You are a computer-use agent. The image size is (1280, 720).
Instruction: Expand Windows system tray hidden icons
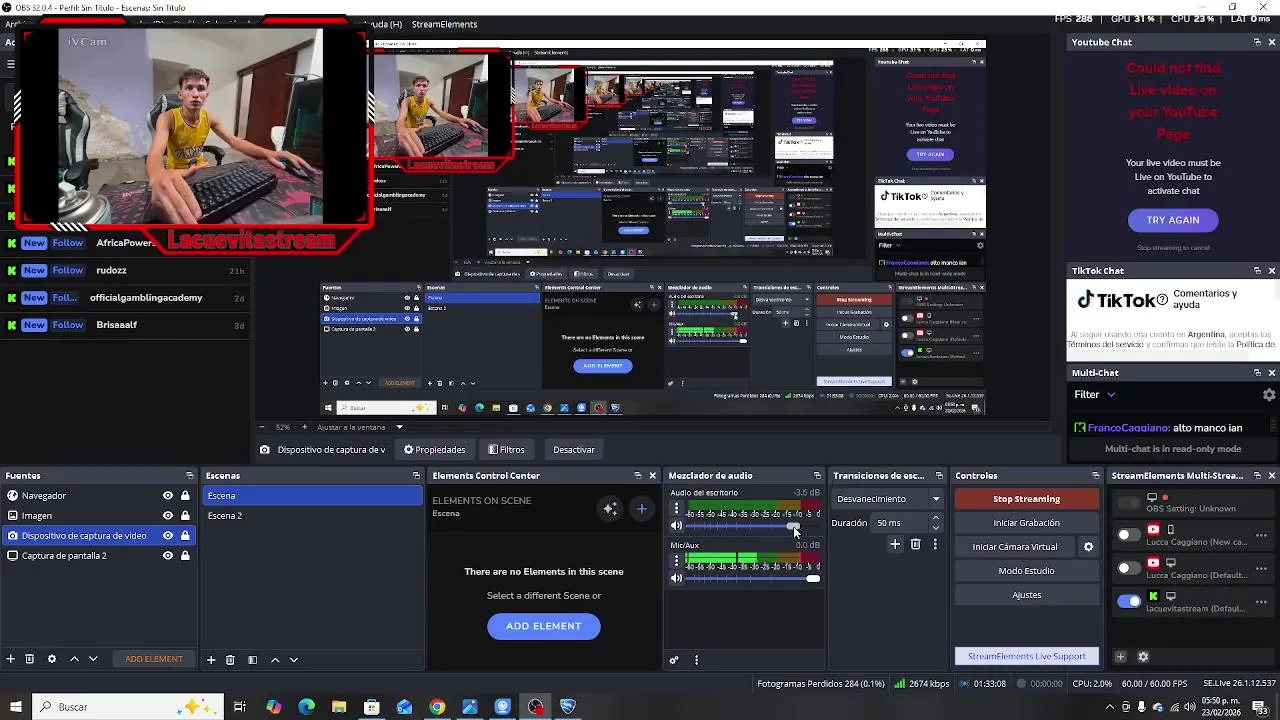[x=1109, y=707]
